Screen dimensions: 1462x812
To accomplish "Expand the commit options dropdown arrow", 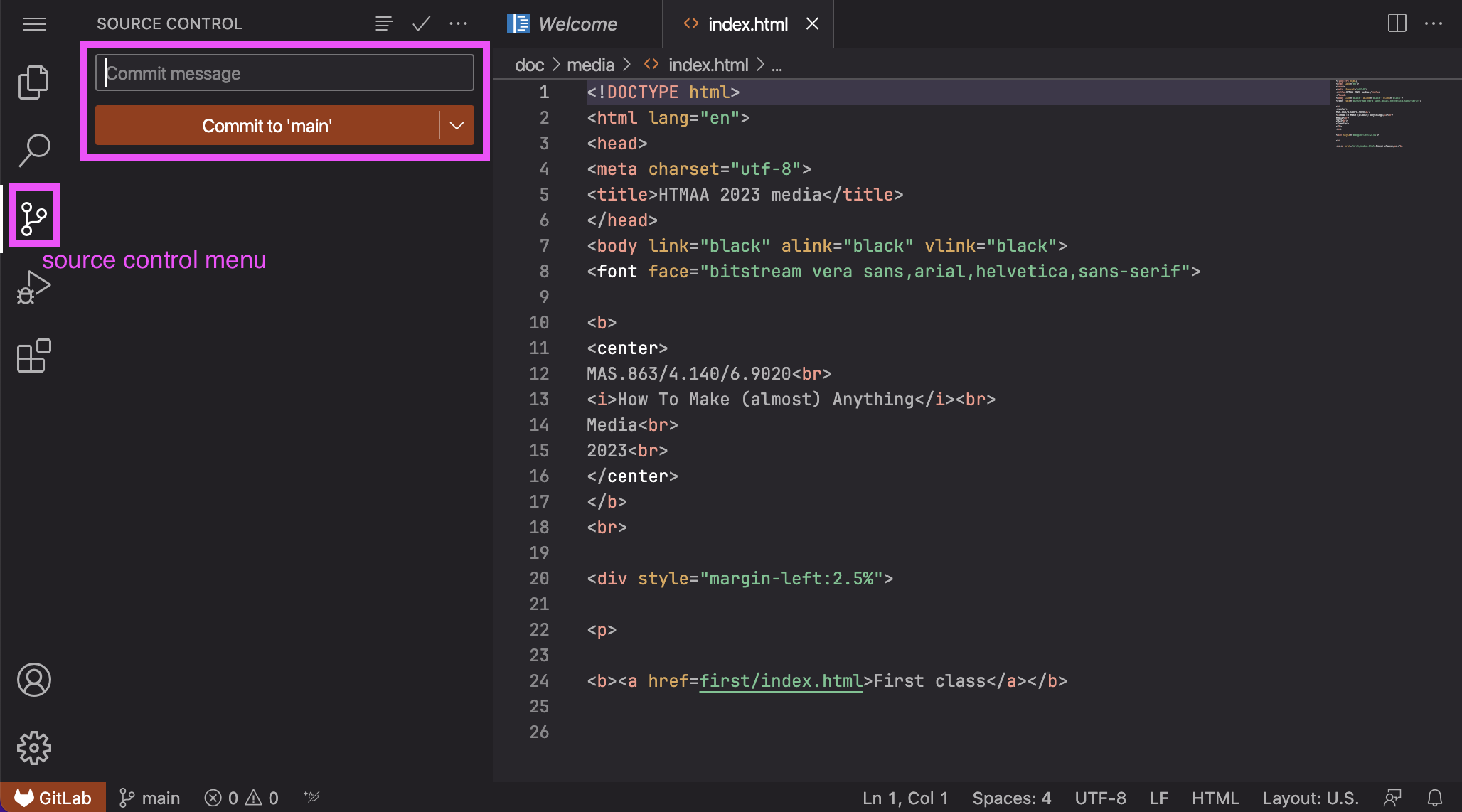I will pos(457,126).
